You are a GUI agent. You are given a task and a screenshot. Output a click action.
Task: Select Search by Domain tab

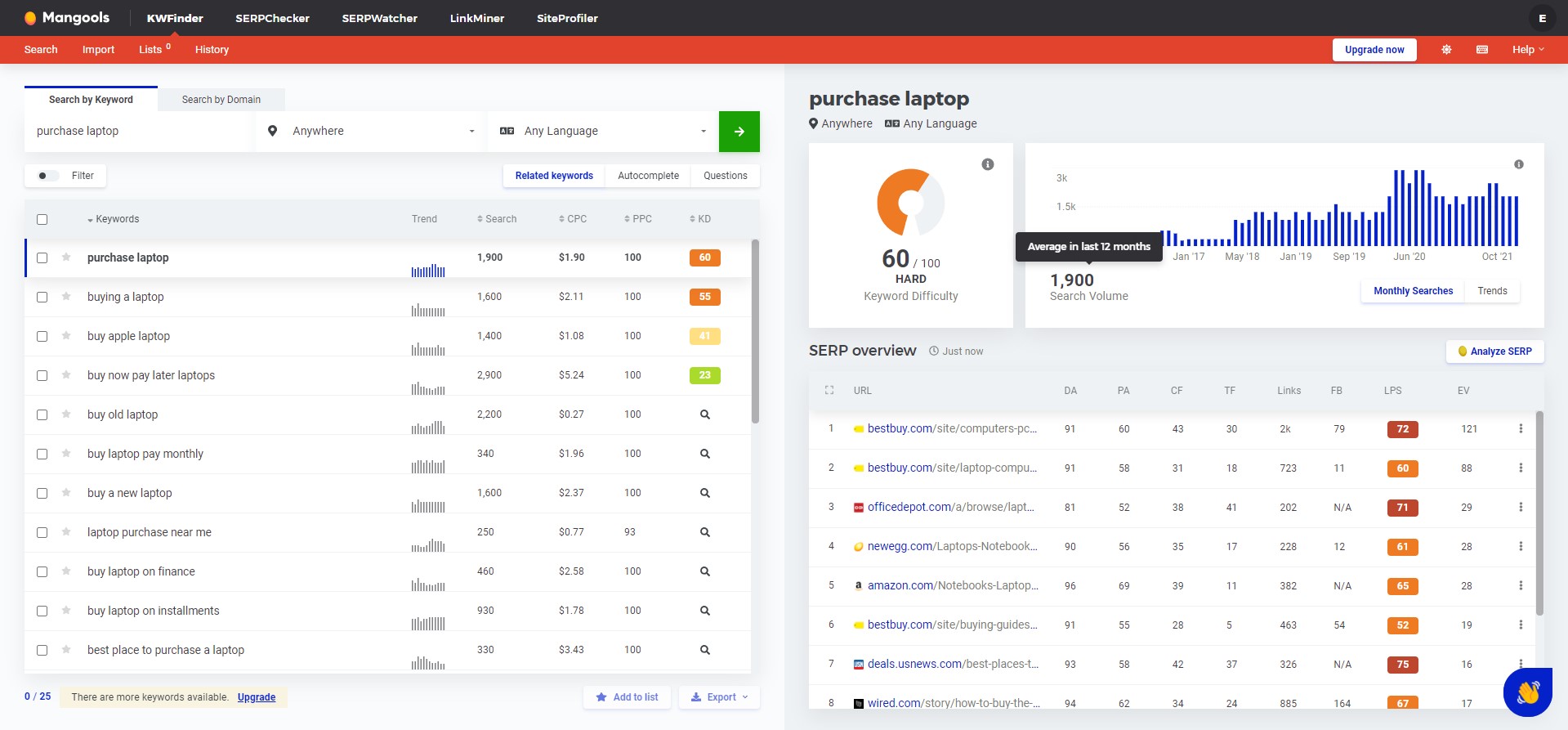pyautogui.click(x=221, y=100)
